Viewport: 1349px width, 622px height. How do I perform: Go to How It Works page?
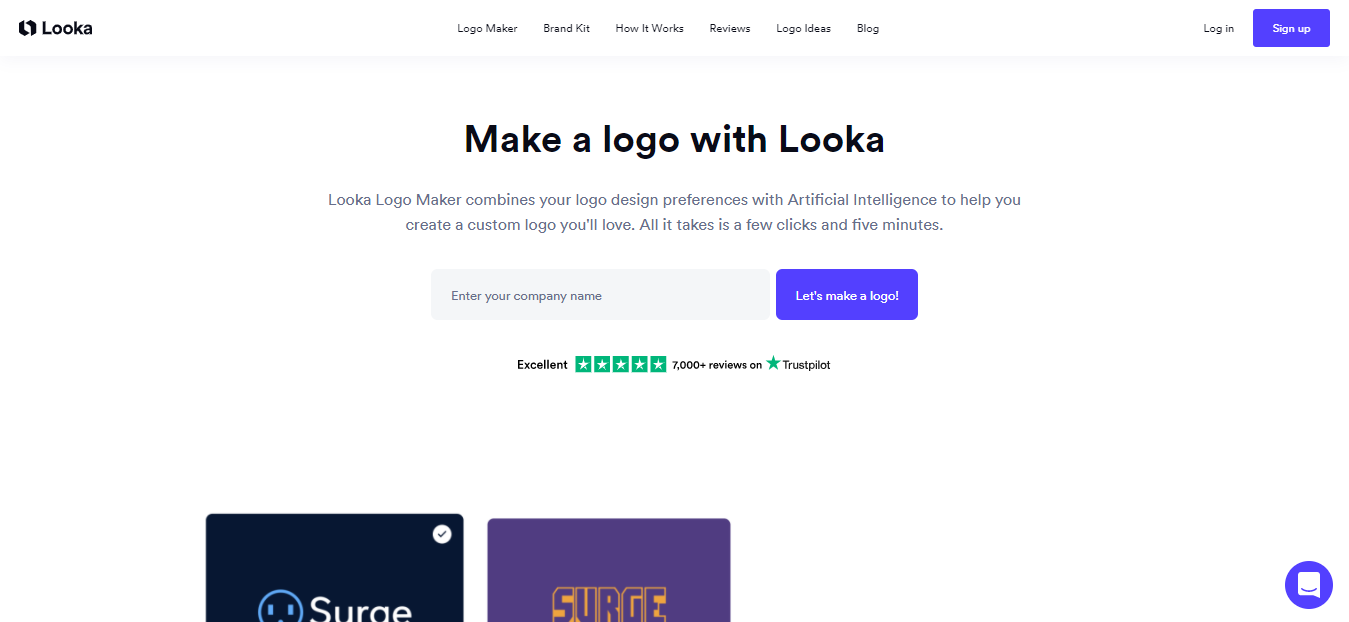pyautogui.click(x=650, y=28)
